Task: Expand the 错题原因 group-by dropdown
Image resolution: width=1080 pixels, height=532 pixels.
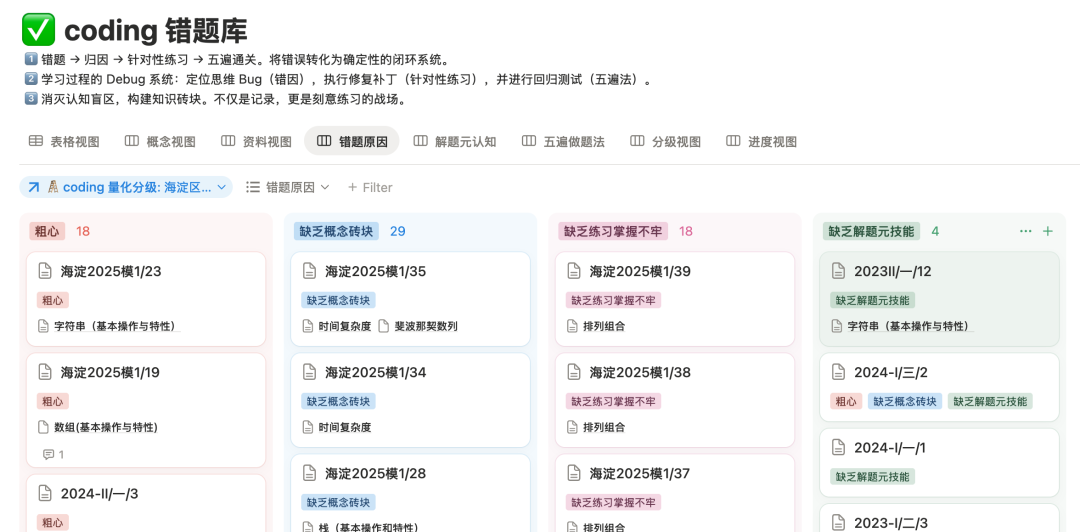Action: click(288, 187)
